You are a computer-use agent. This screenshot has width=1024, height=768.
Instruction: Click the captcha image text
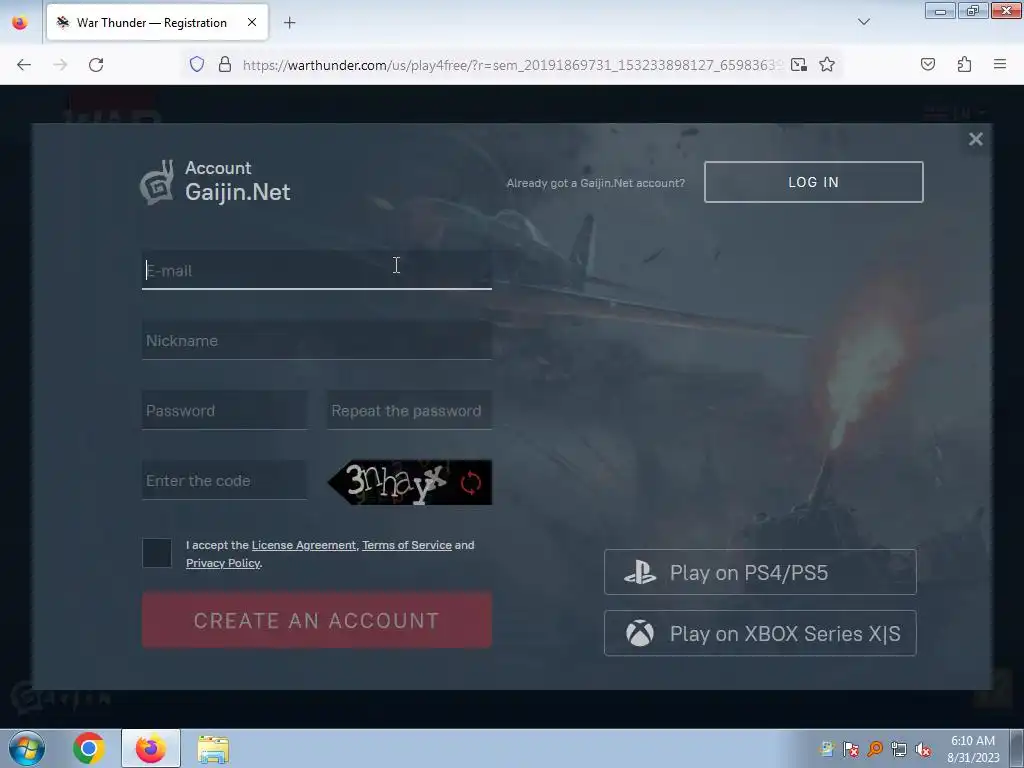[396, 483]
